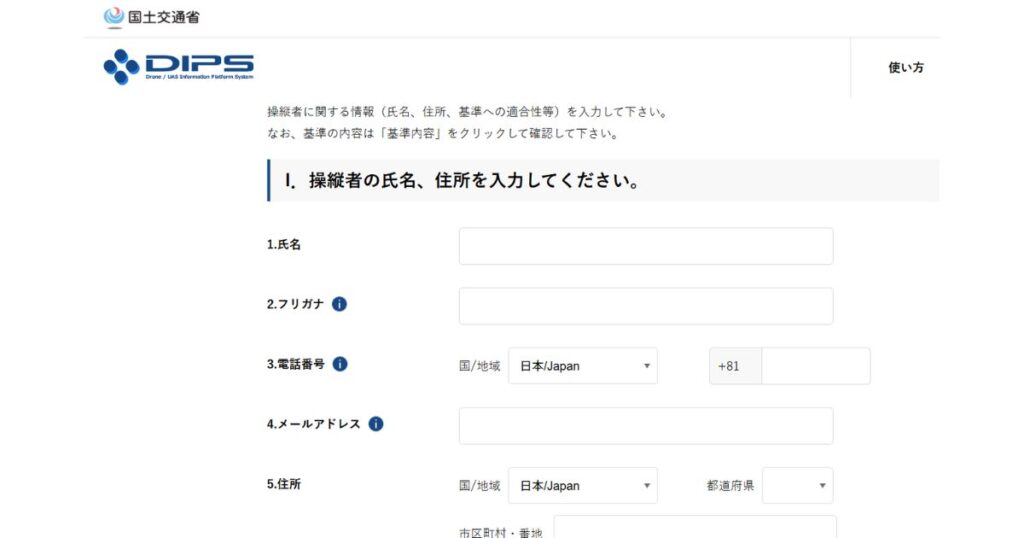Open the phone country 国/地域 dropdown
The width and height of the screenshot is (1024, 538).
pyautogui.click(x=583, y=366)
